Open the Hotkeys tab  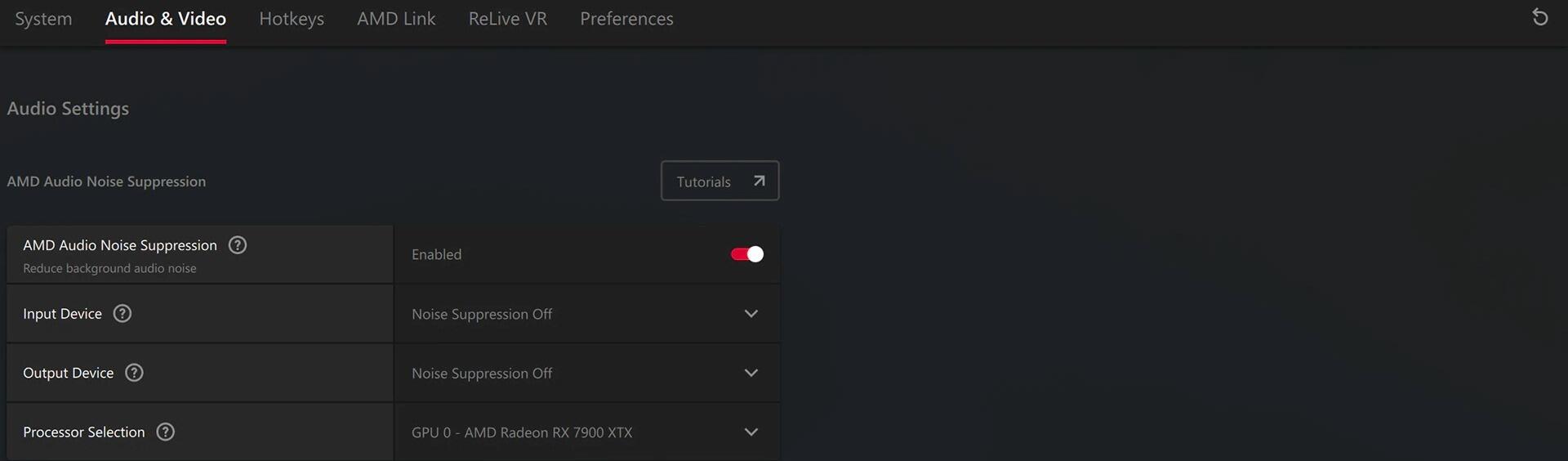tap(292, 19)
